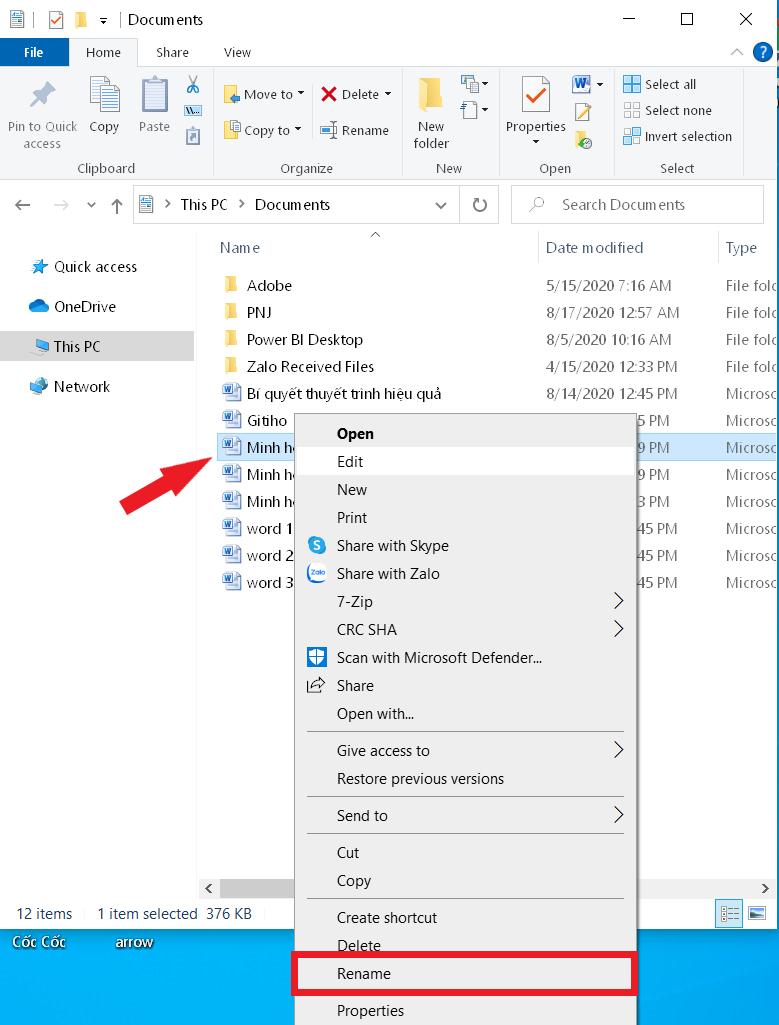Open Customize Quick Access Toolbar dropdown
The image size is (779, 1025).
tap(103, 20)
